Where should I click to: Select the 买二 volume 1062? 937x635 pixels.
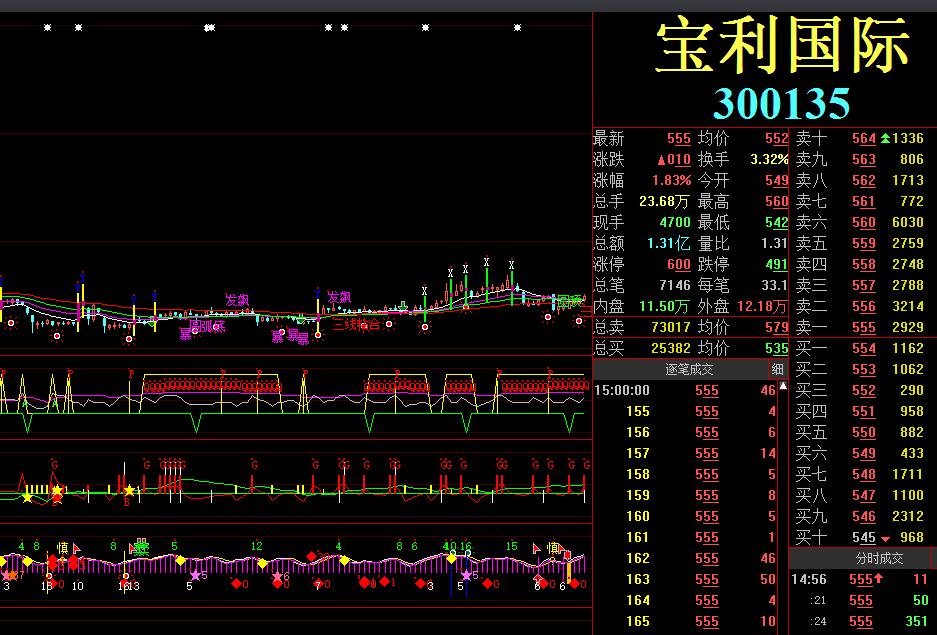click(x=908, y=369)
